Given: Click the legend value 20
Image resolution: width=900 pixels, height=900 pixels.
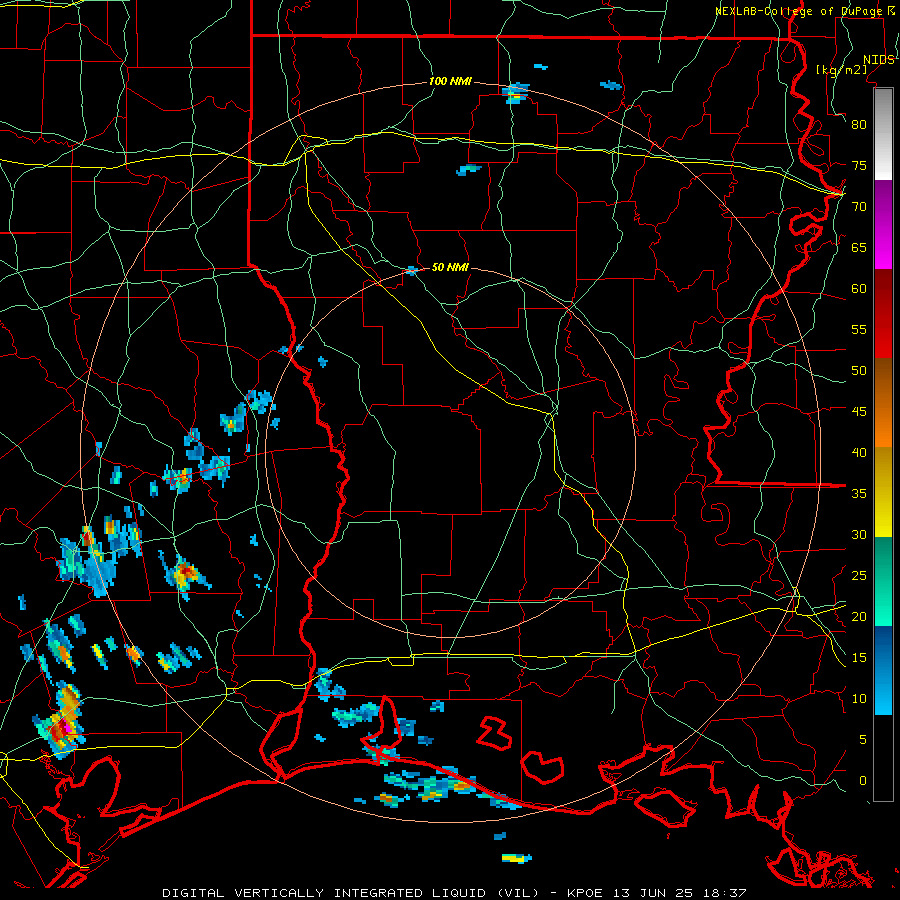Looking at the screenshot, I should (x=859, y=616).
